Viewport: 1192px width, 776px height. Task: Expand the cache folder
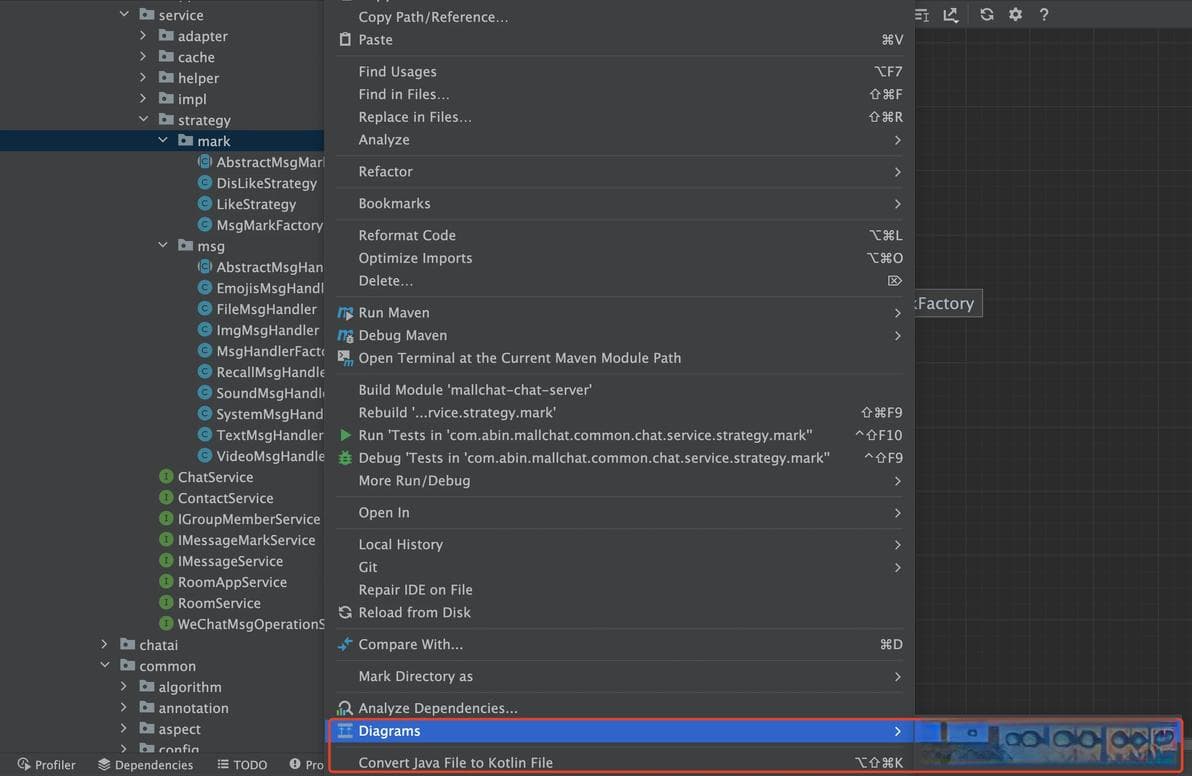click(143, 56)
